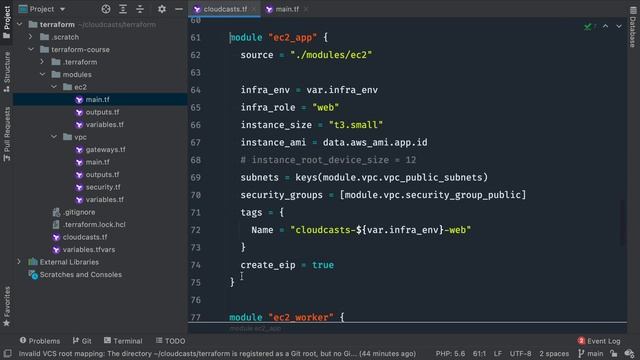Click the select opened file target icon
The width and height of the screenshot is (640, 360).
106,9
